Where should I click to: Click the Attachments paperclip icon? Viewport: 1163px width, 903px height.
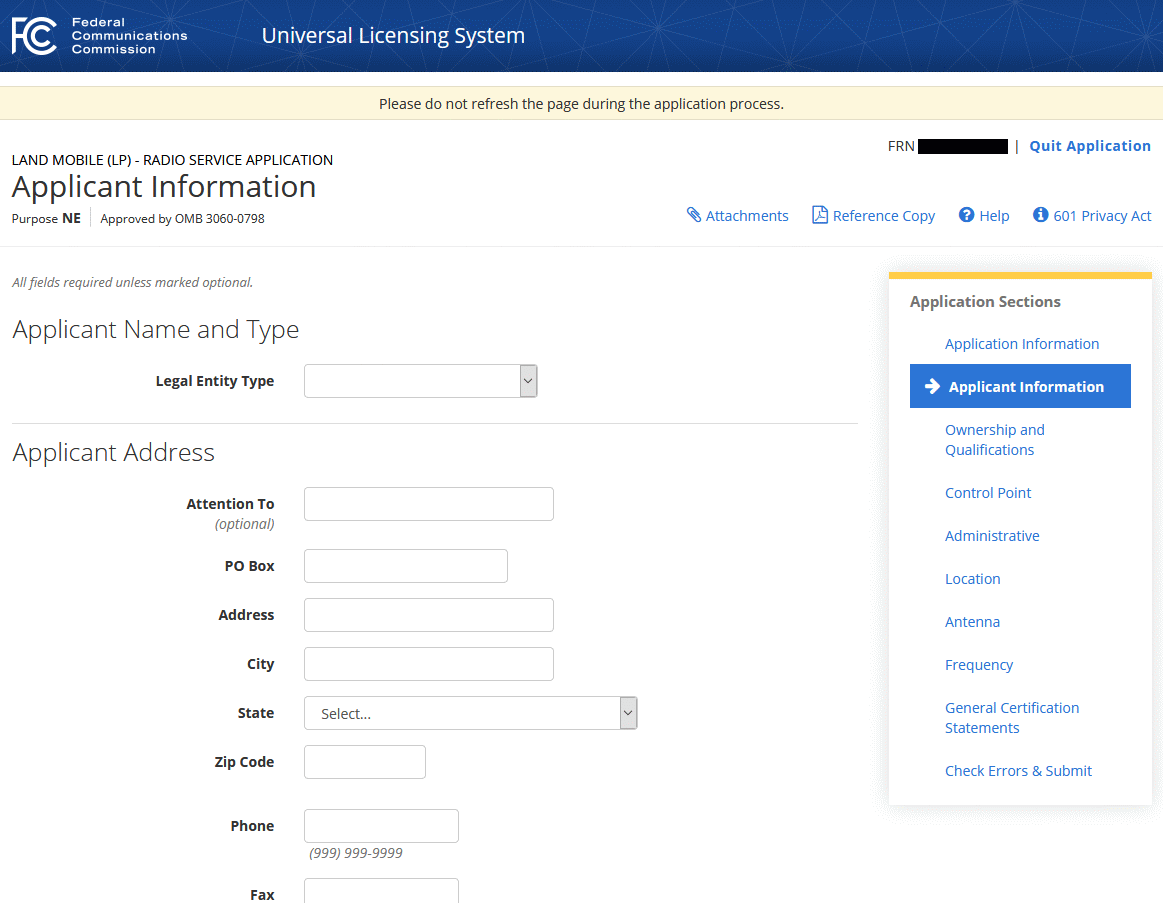[x=694, y=215]
